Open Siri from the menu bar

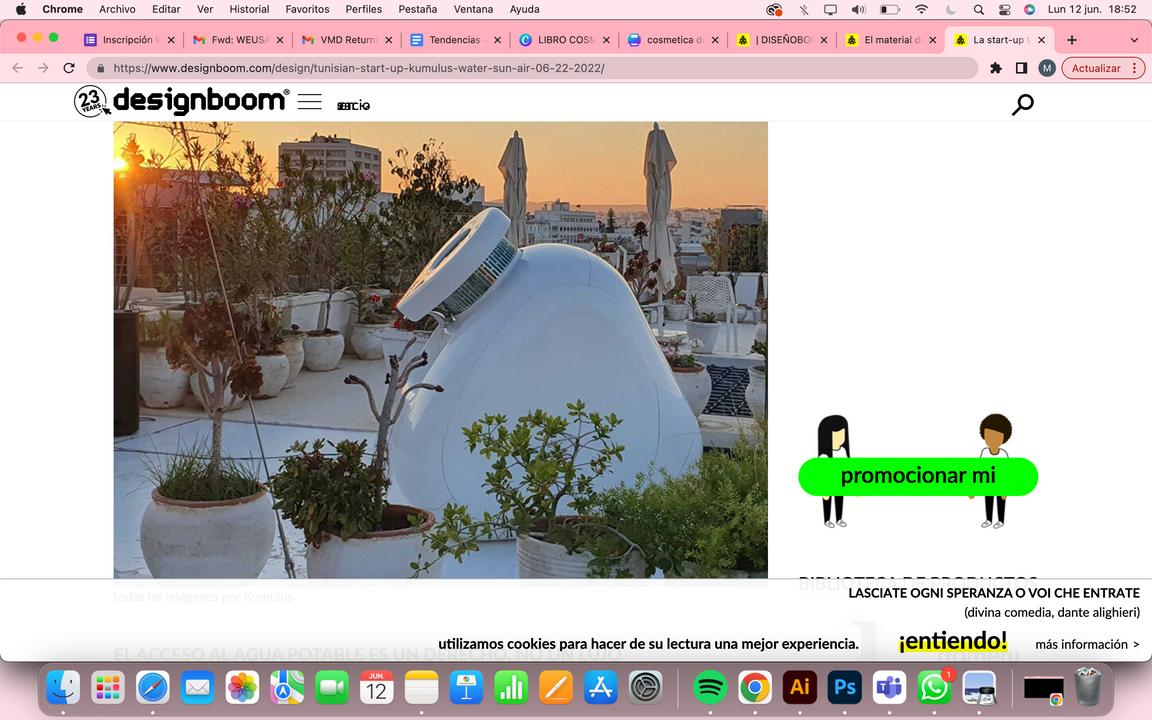(x=1029, y=10)
